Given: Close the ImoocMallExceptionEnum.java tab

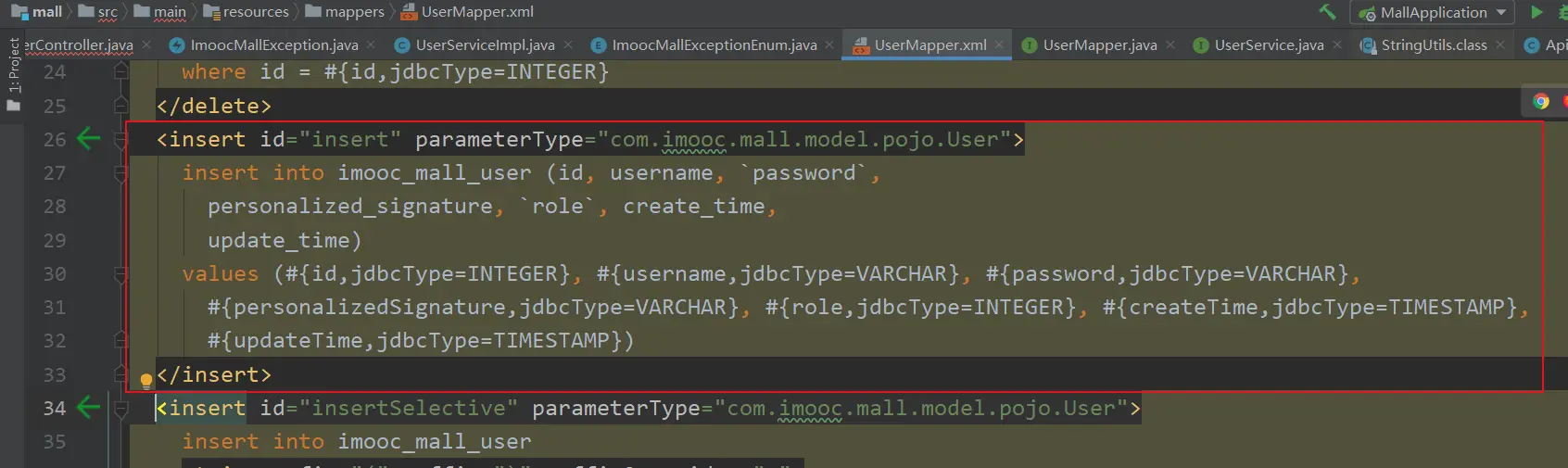Looking at the screenshot, I should click(829, 44).
